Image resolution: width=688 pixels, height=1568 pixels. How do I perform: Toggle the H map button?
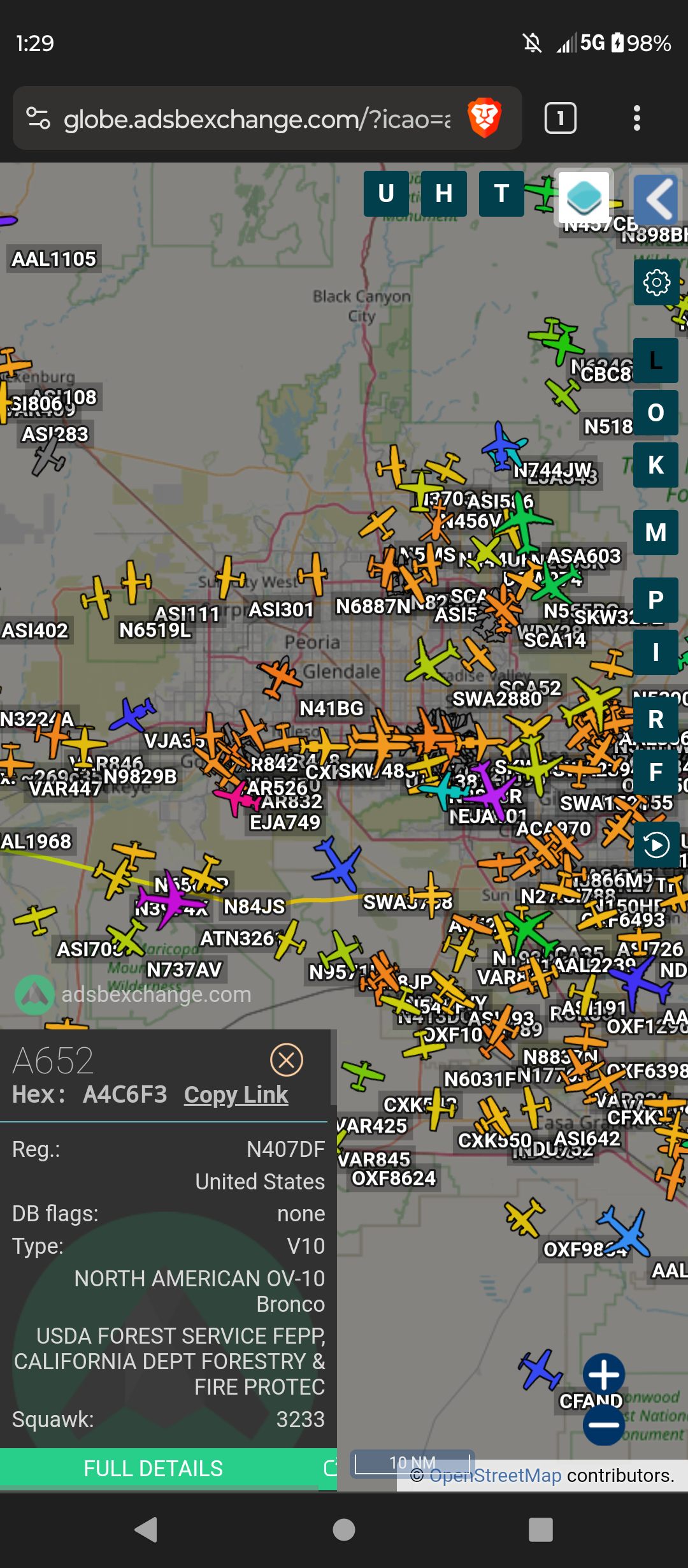[444, 194]
